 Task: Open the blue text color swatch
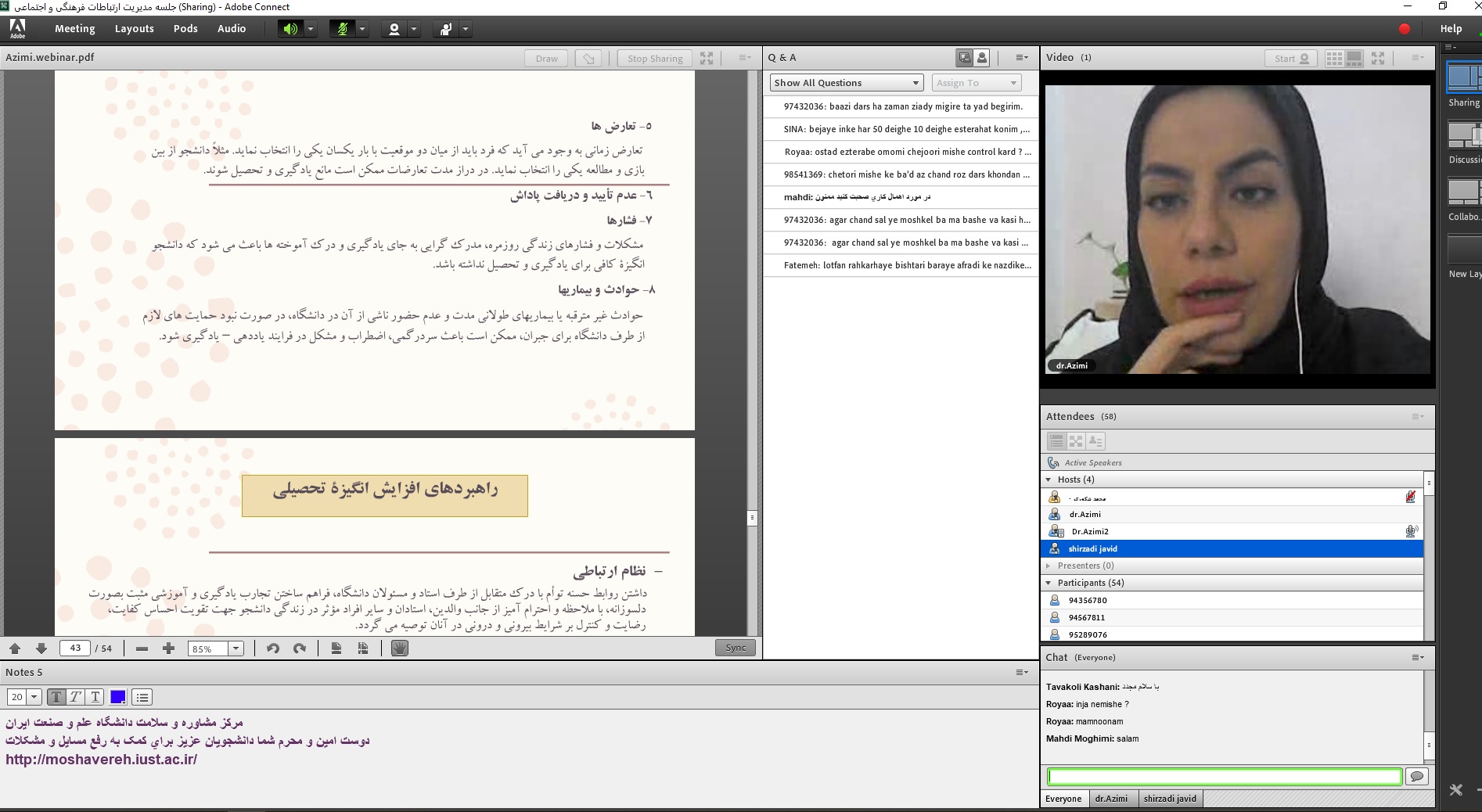(x=118, y=697)
